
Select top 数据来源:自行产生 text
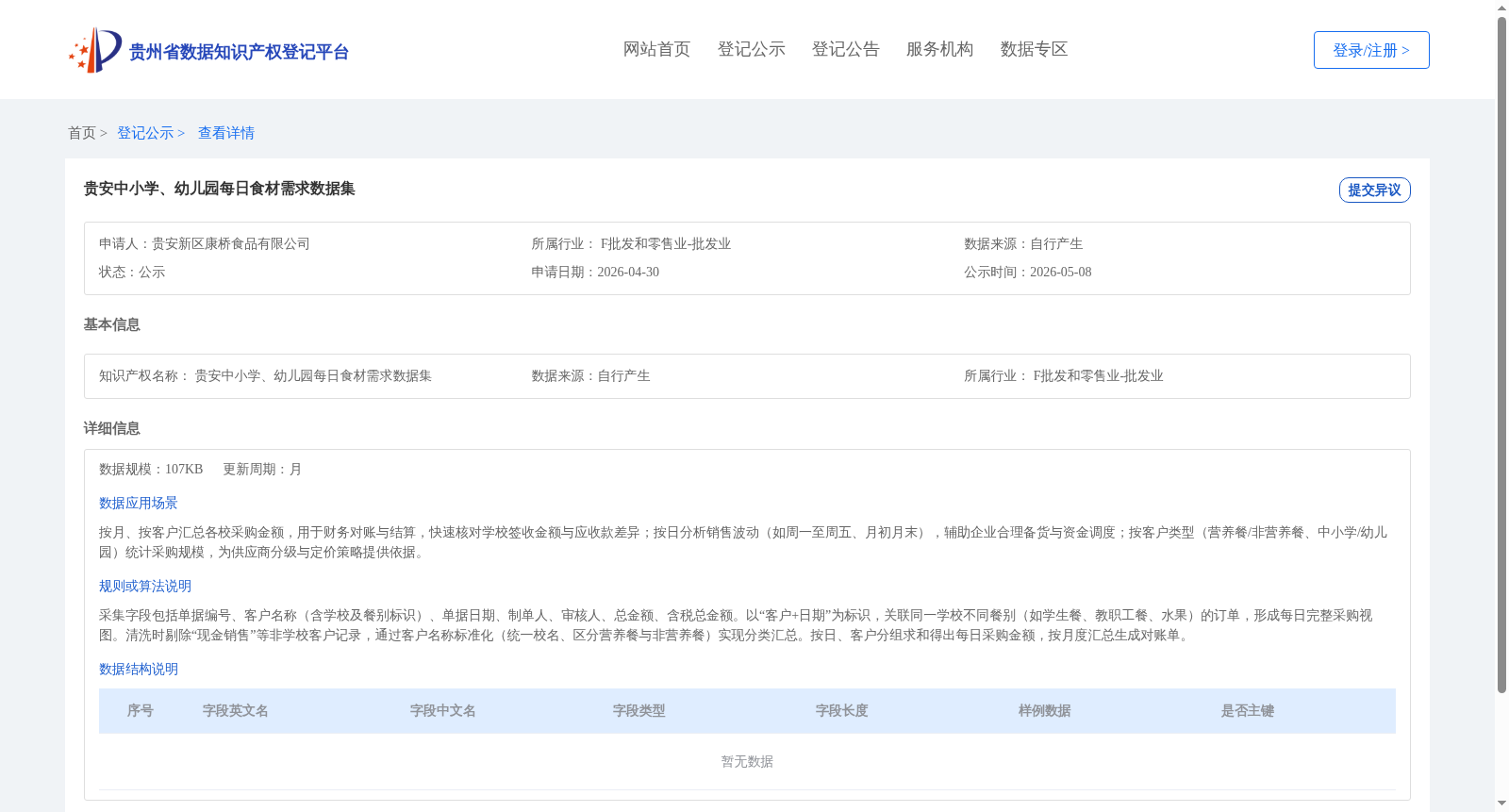coord(1023,243)
